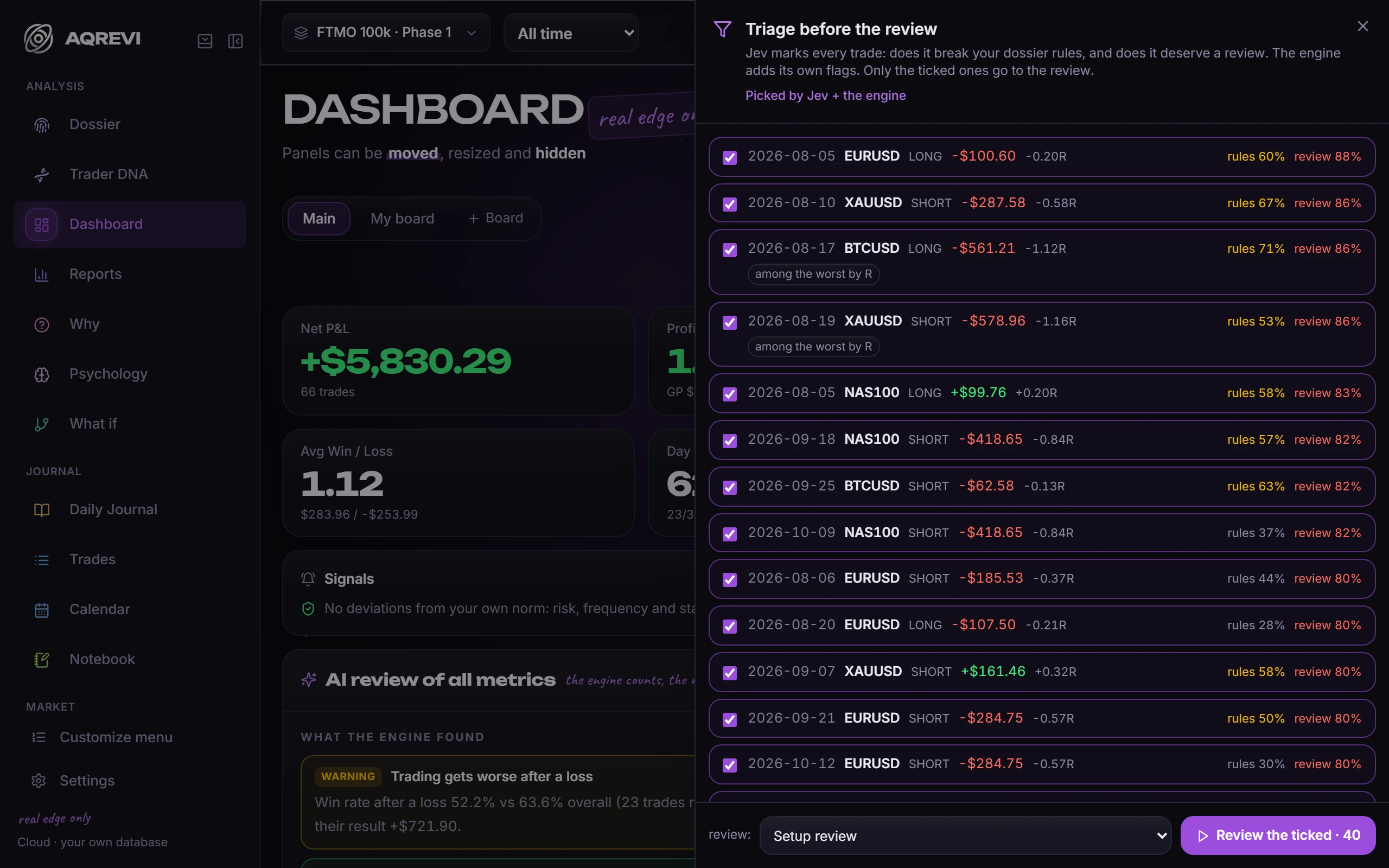Screen dimensions: 1389x868
Task: Click the first 'among the worst by R' tag
Action: (x=813, y=274)
